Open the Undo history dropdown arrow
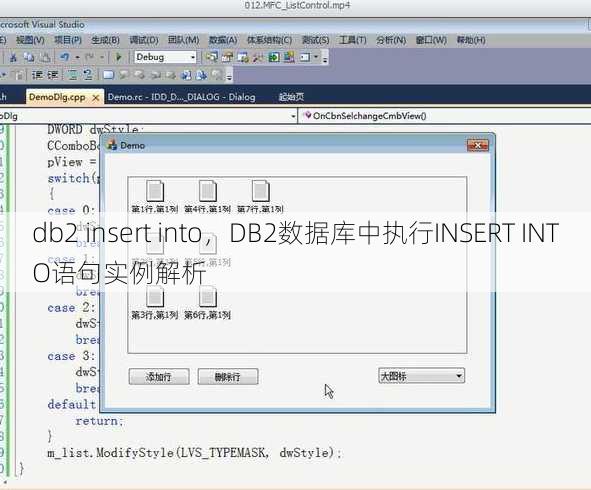Image resolution: width=591 pixels, height=490 pixels. point(77,57)
